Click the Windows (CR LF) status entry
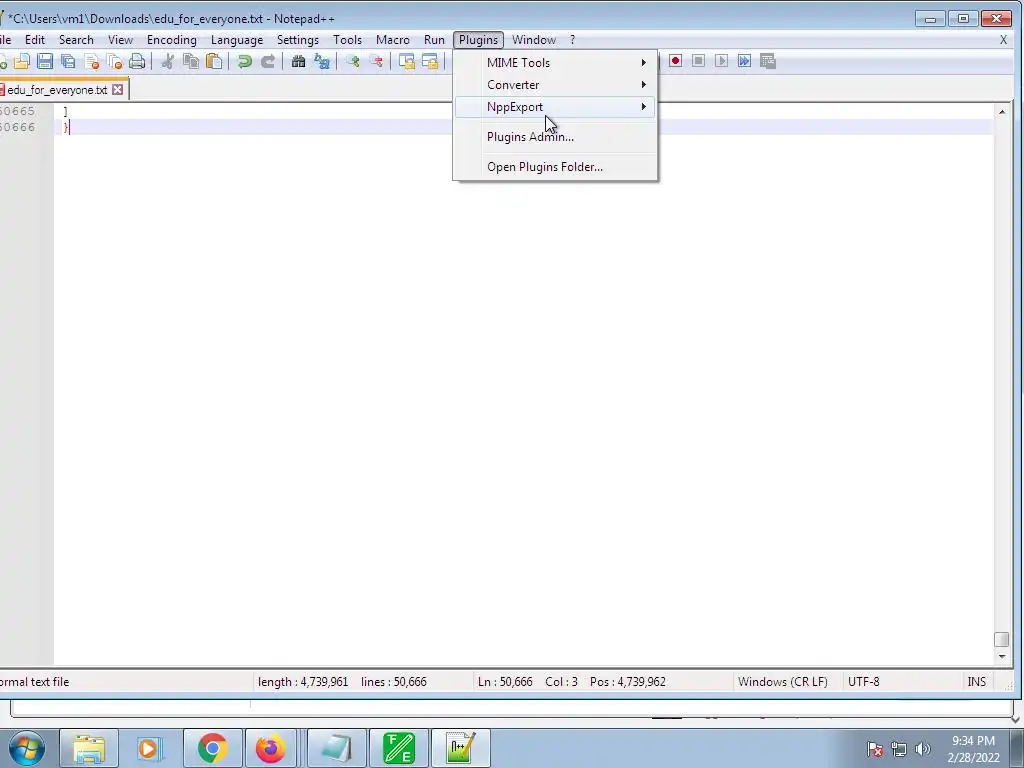 [x=782, y=682]
